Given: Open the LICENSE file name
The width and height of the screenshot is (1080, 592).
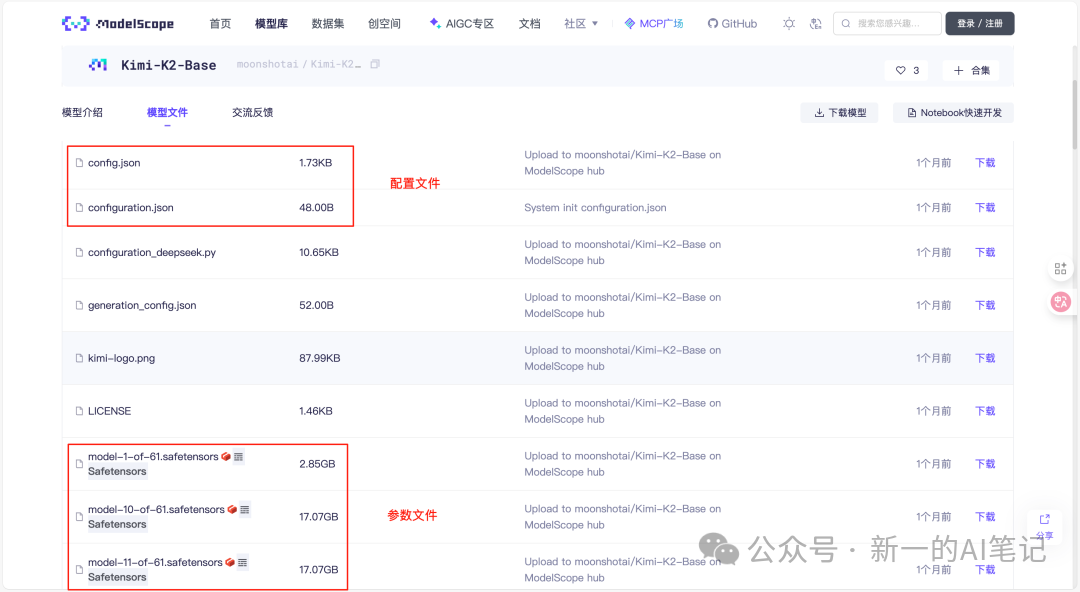Looking at the screenshot, I should point(110,411).
